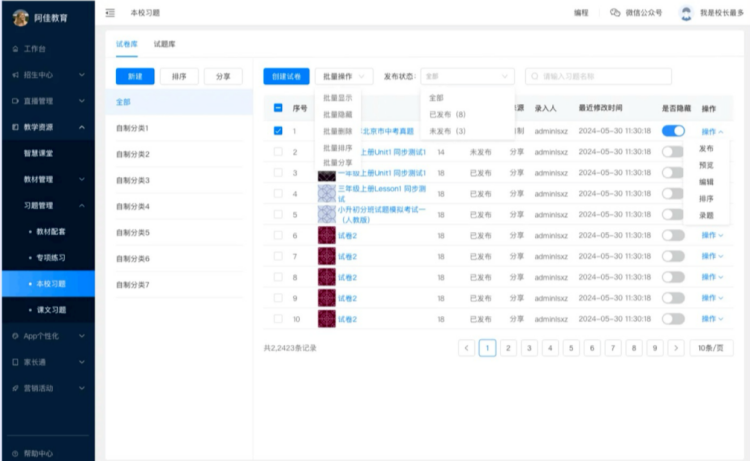Open thumbnail of row 6 试卷2

pos(327,235)
